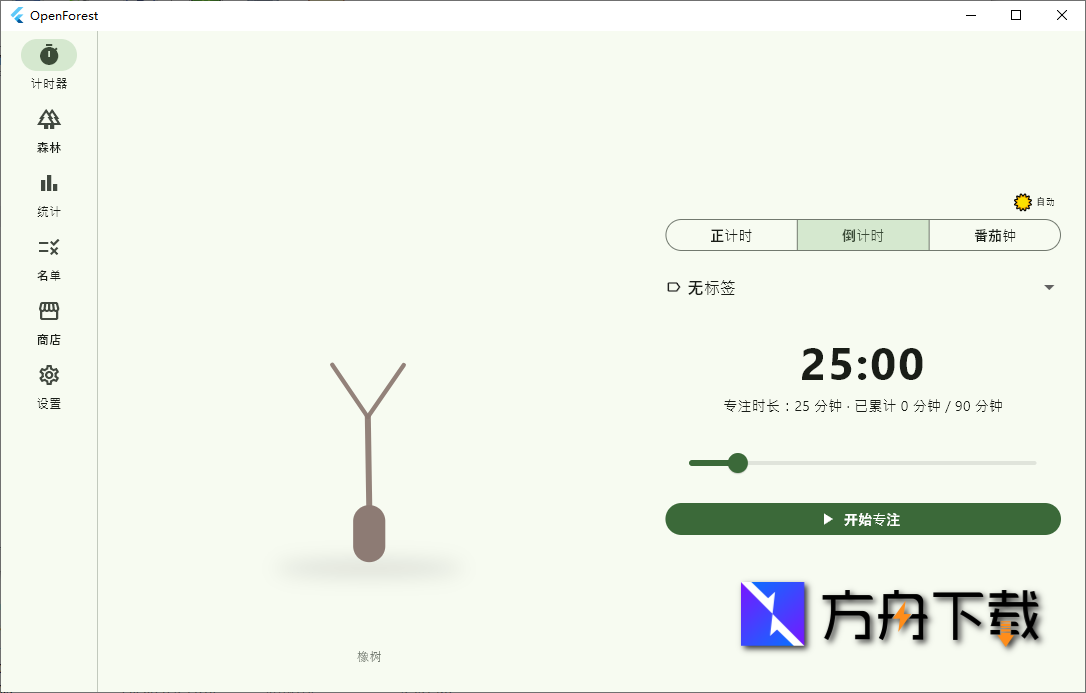Click the OpenForest logo icon

click(x=19, y=15)
